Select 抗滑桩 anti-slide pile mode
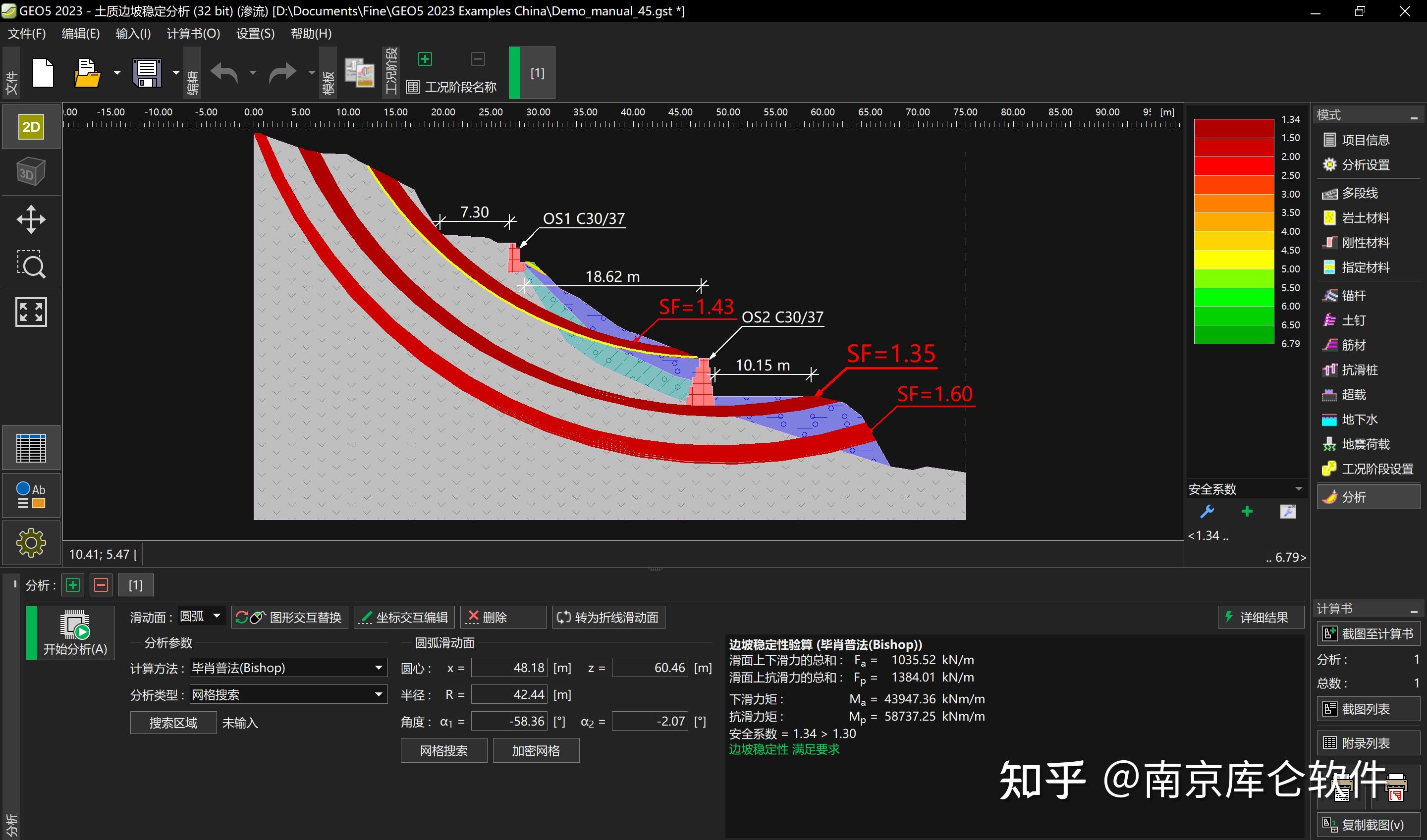The image size is (1427, 840). click(1357, 369)
